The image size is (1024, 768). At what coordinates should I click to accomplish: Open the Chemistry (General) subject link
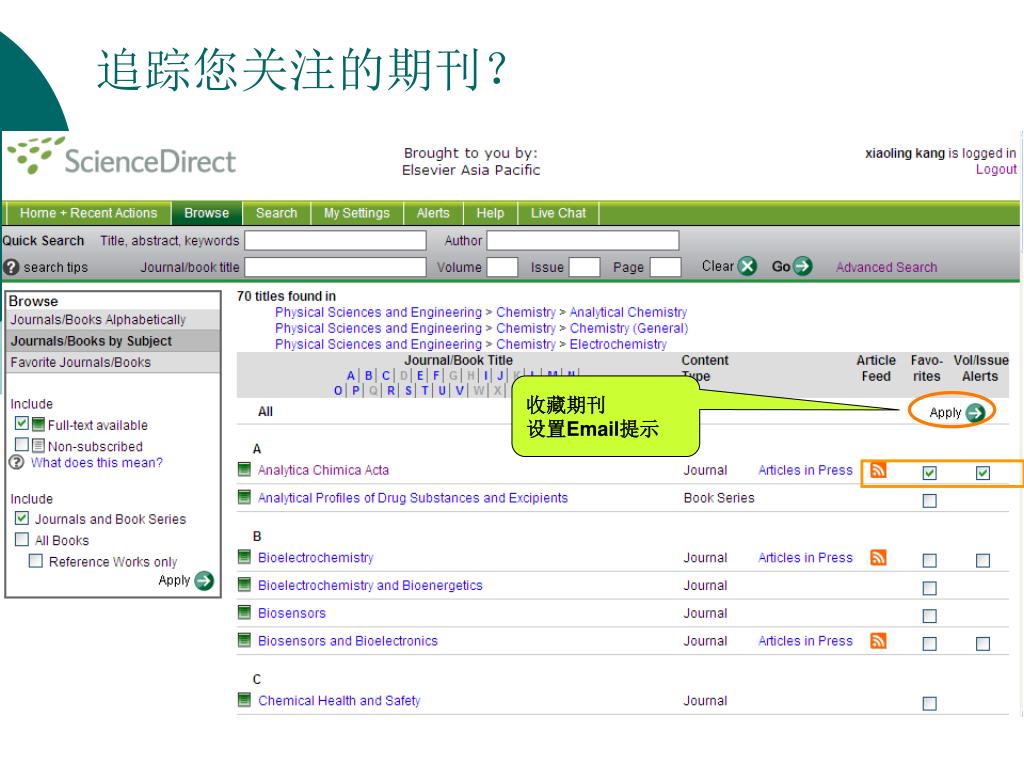pos(629,328)
